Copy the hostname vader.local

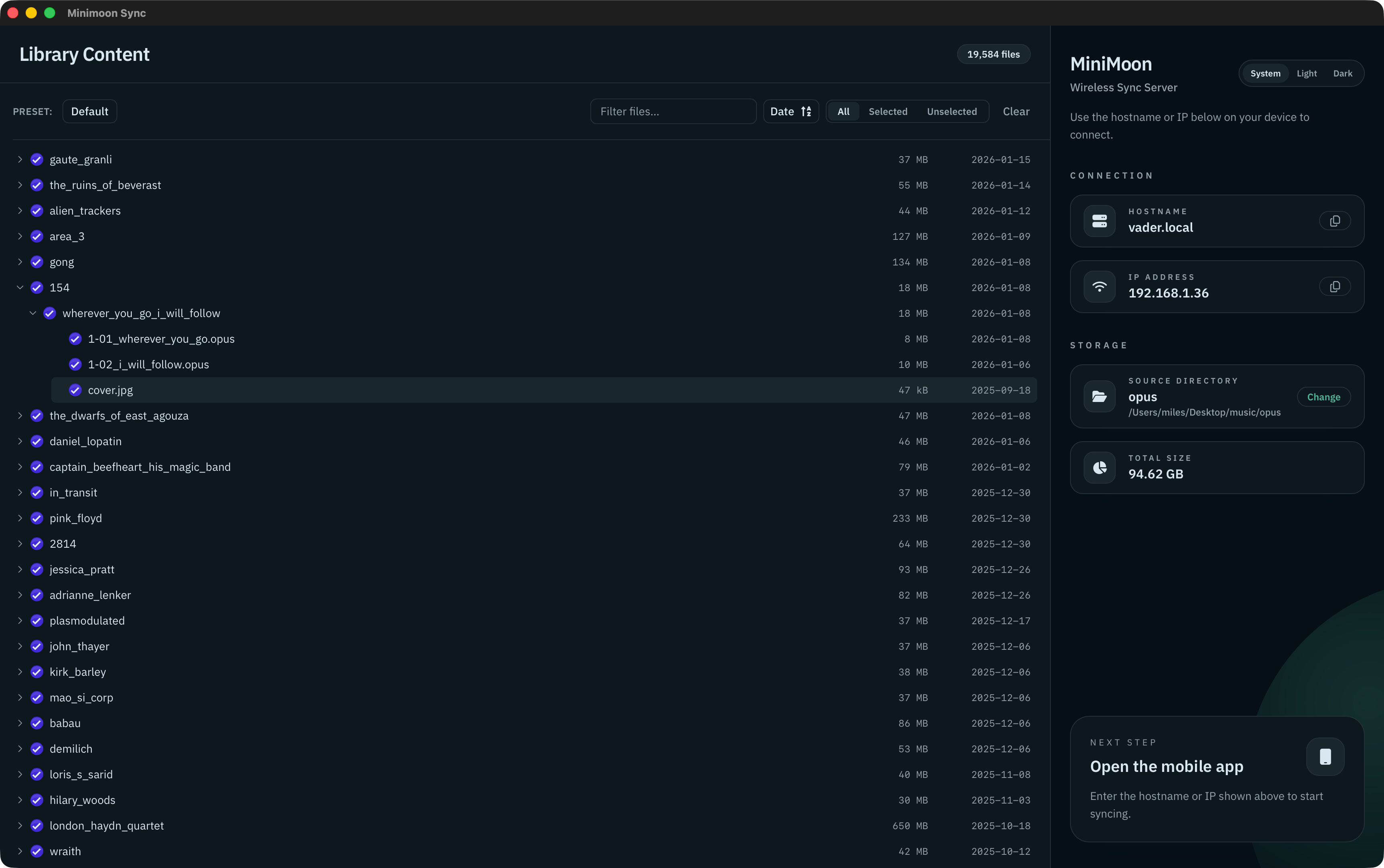pyautogui.click(x=1334, y=221)
